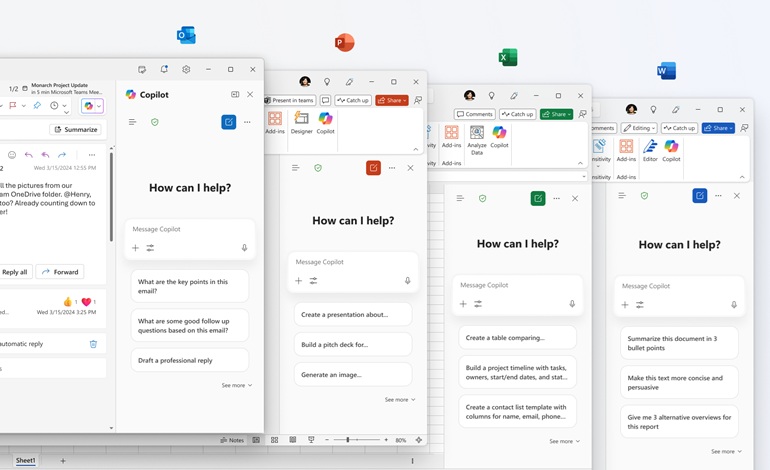Open Analyze Data in the Excel ribbon
This screenshot has width=770, height=470.
477,139
